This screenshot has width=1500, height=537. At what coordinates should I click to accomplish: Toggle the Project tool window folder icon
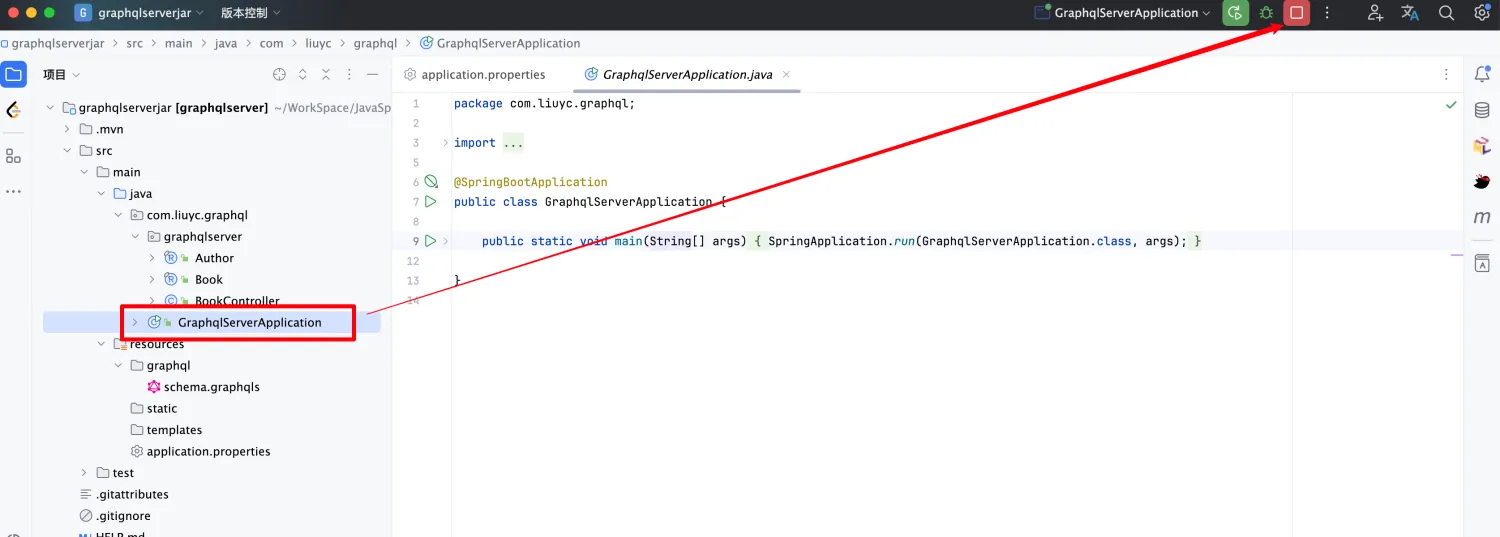point(13,74)
